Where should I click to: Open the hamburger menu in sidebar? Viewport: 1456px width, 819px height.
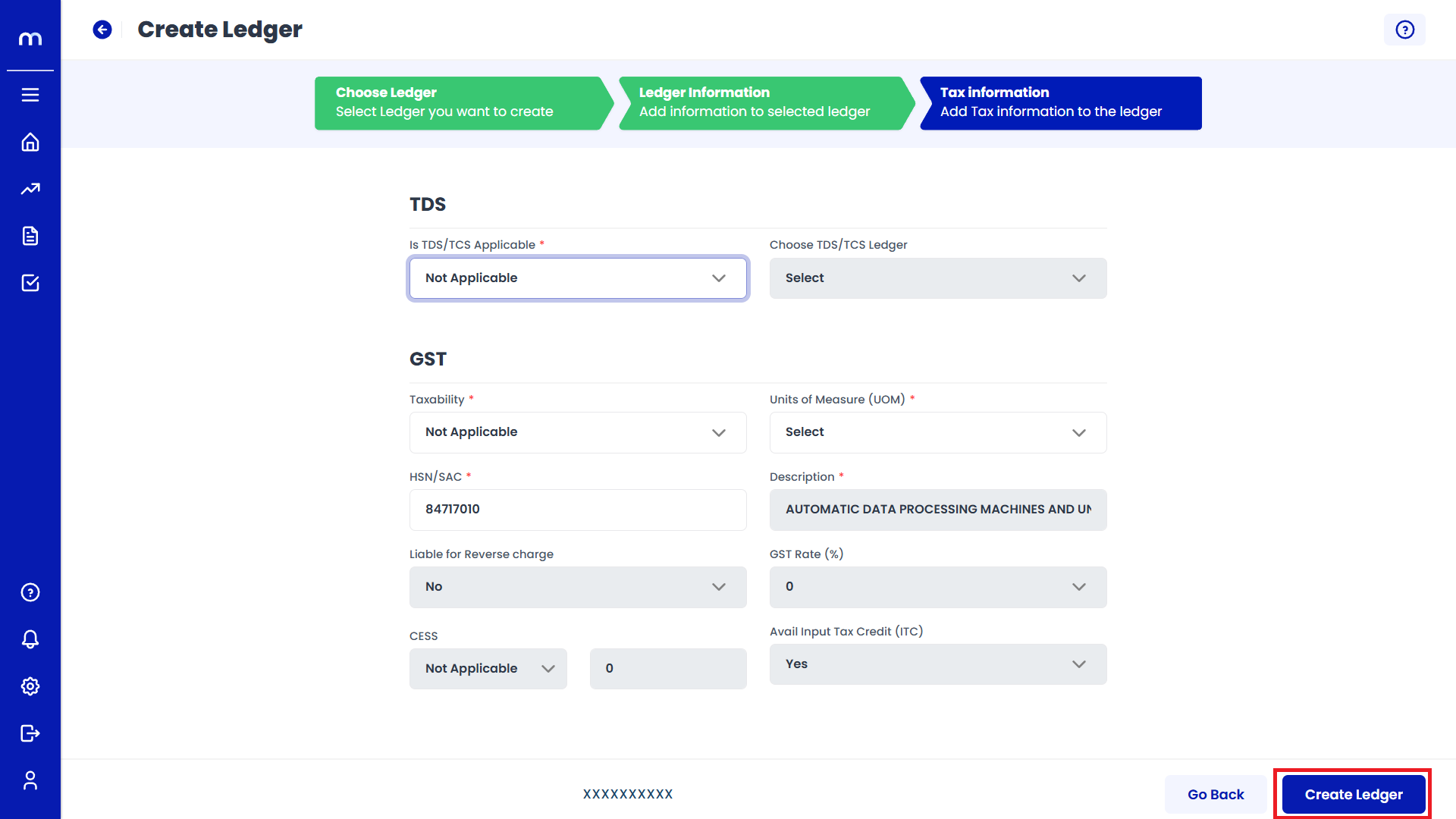coord(30,95)
